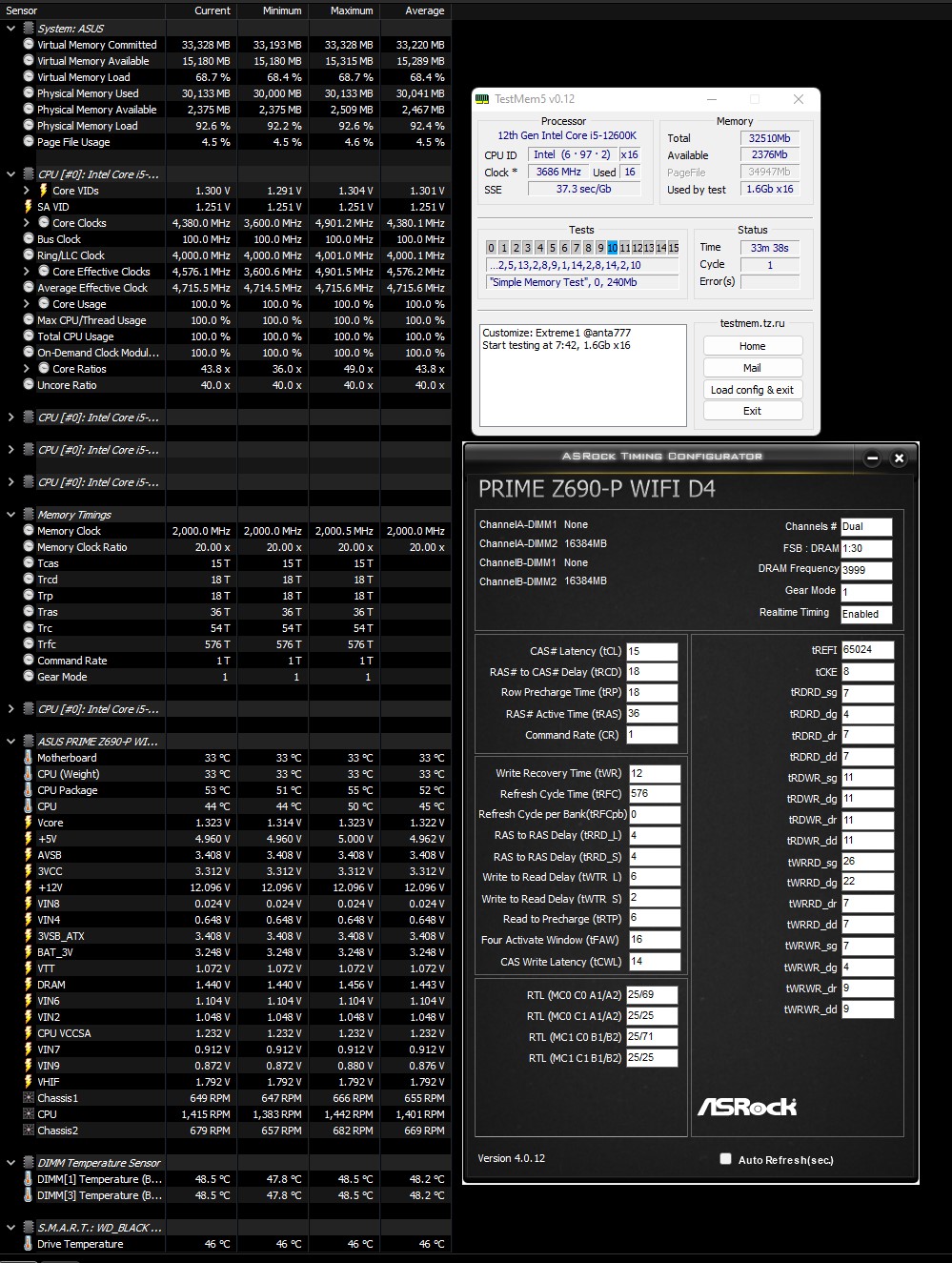Click the Chassis2 fan icon
The image size is (952, 1263).
pyautogui.click(x=29, y=1131)
